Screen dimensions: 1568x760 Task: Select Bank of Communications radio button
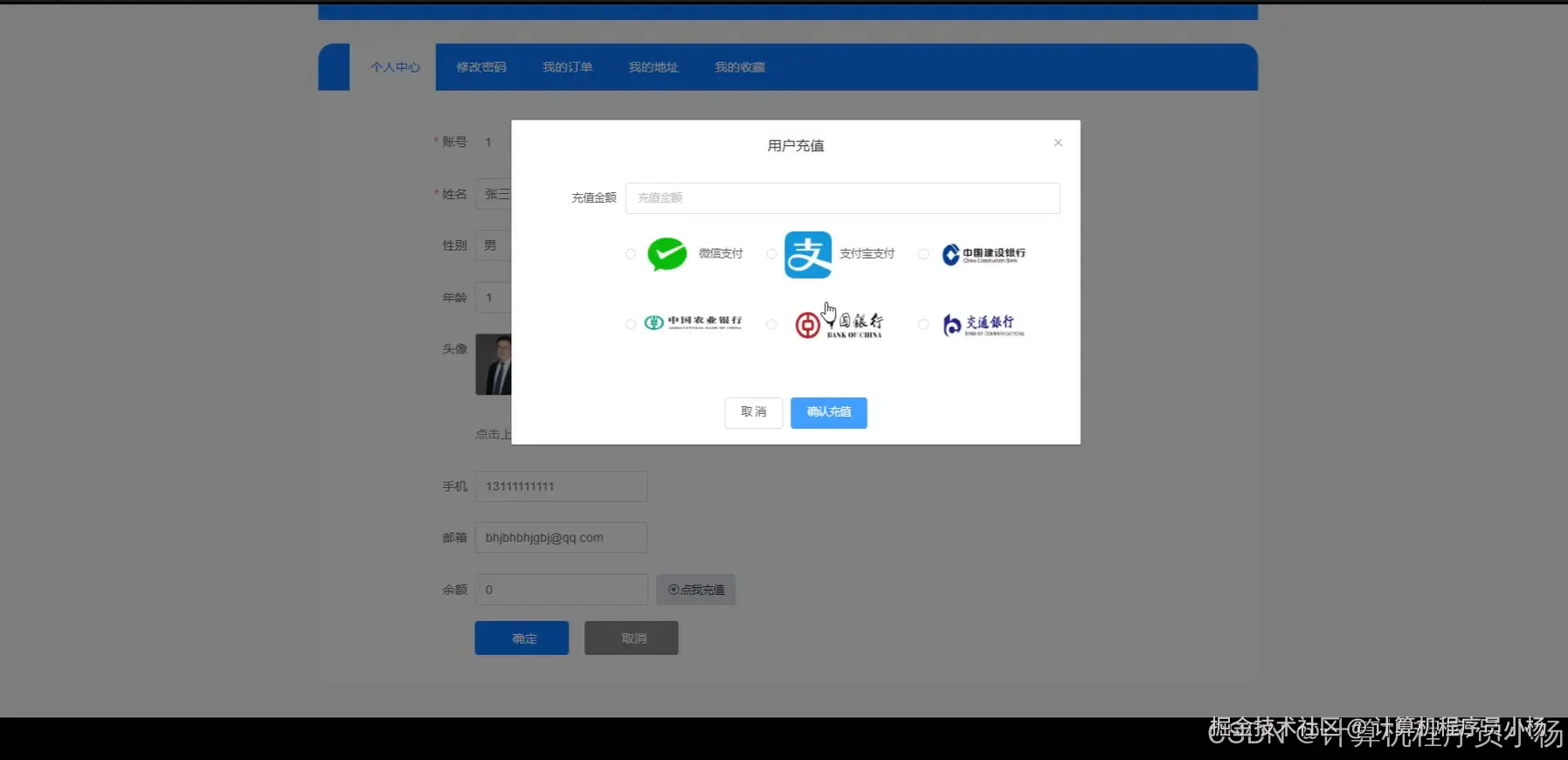point(923,324)
